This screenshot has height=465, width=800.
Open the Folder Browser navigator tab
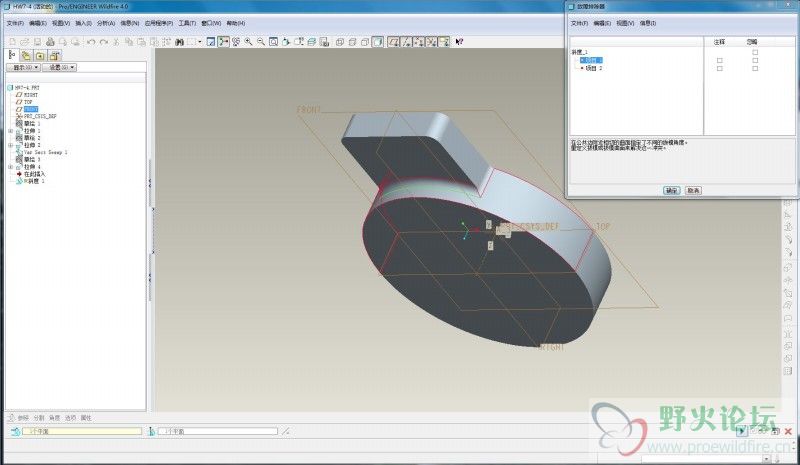coord(26,55)
